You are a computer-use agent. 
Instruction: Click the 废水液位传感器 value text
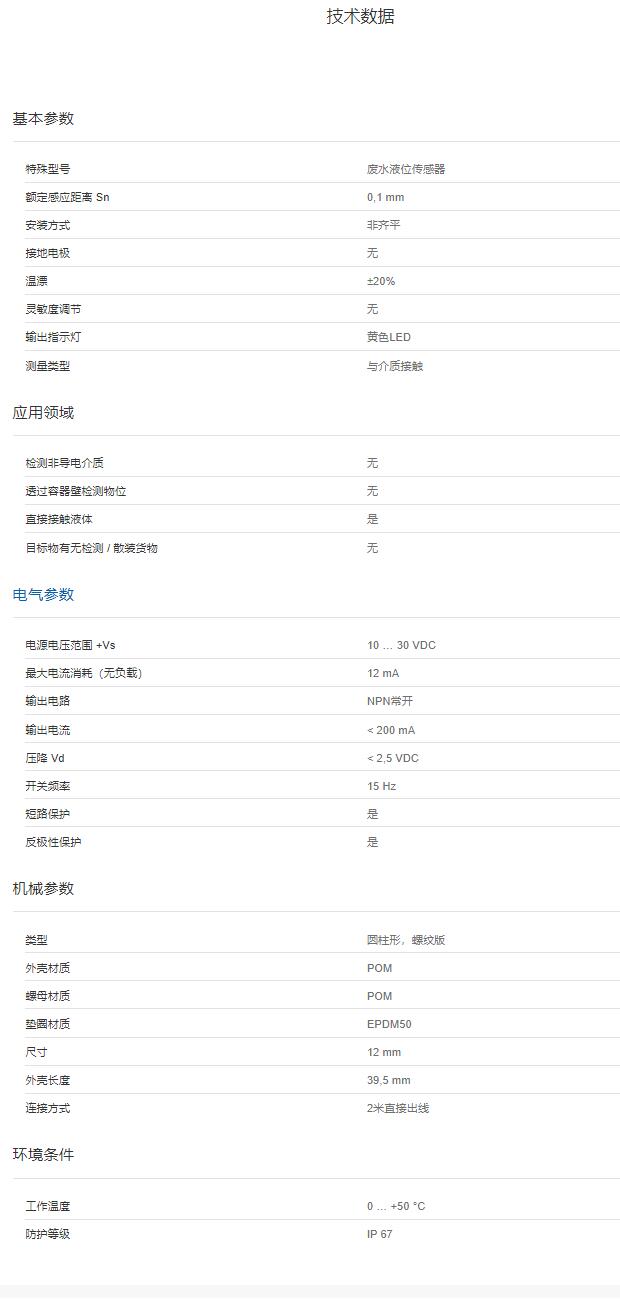405,169
